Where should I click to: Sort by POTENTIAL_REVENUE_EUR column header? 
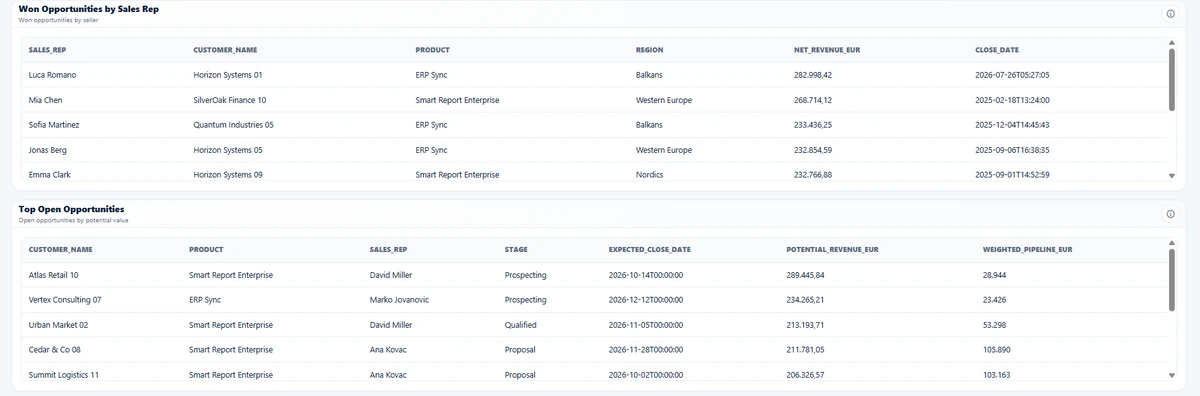click(x=833, y=250)
